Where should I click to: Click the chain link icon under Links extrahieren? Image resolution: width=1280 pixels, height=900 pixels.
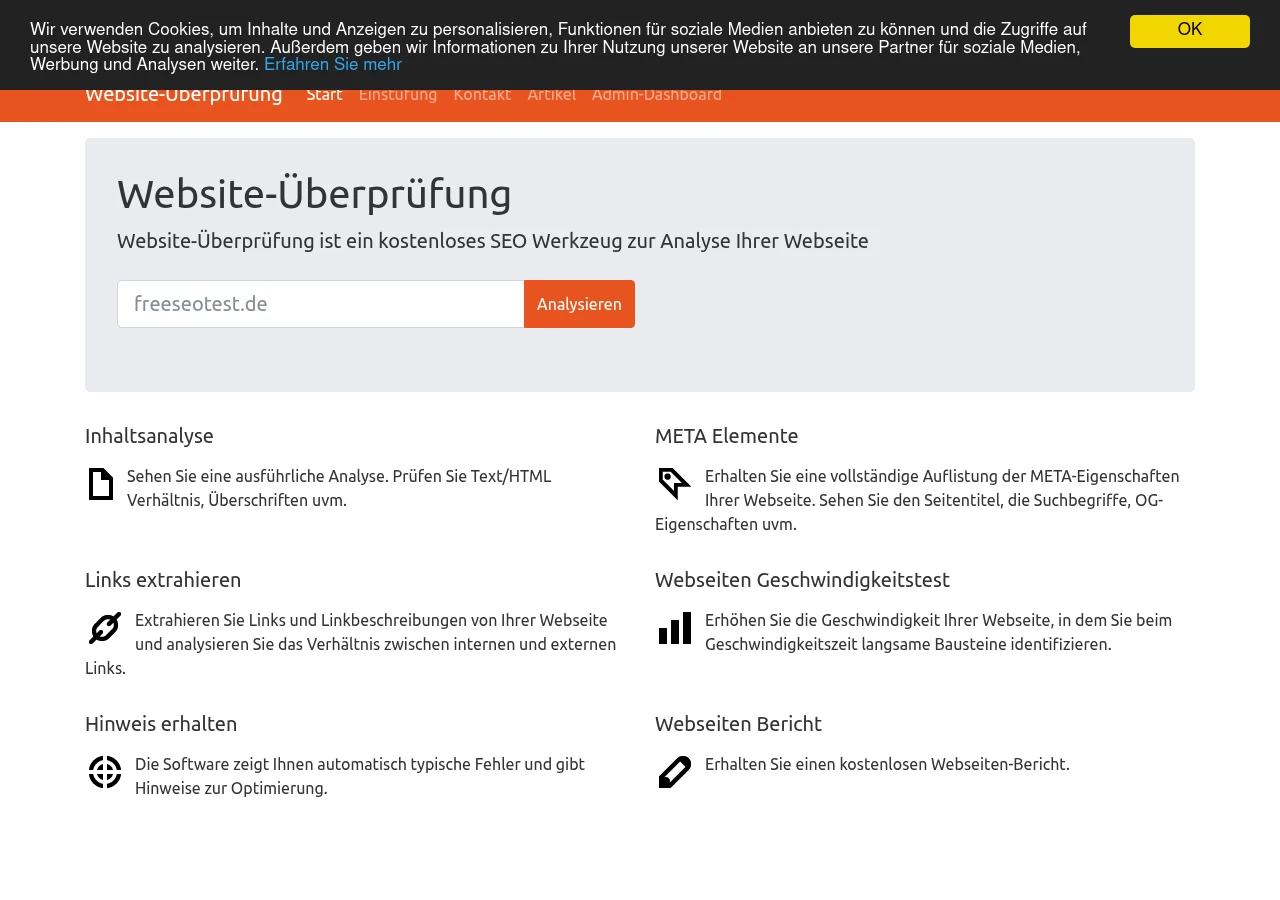[105, 628]
